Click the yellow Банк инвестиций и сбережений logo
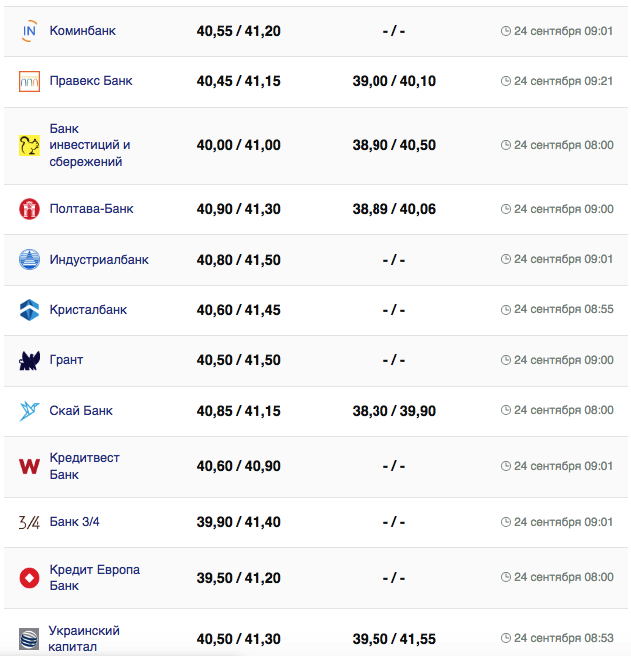Image resolution: width=631 pixels, height=656 pixels. (x=29, y=145)
